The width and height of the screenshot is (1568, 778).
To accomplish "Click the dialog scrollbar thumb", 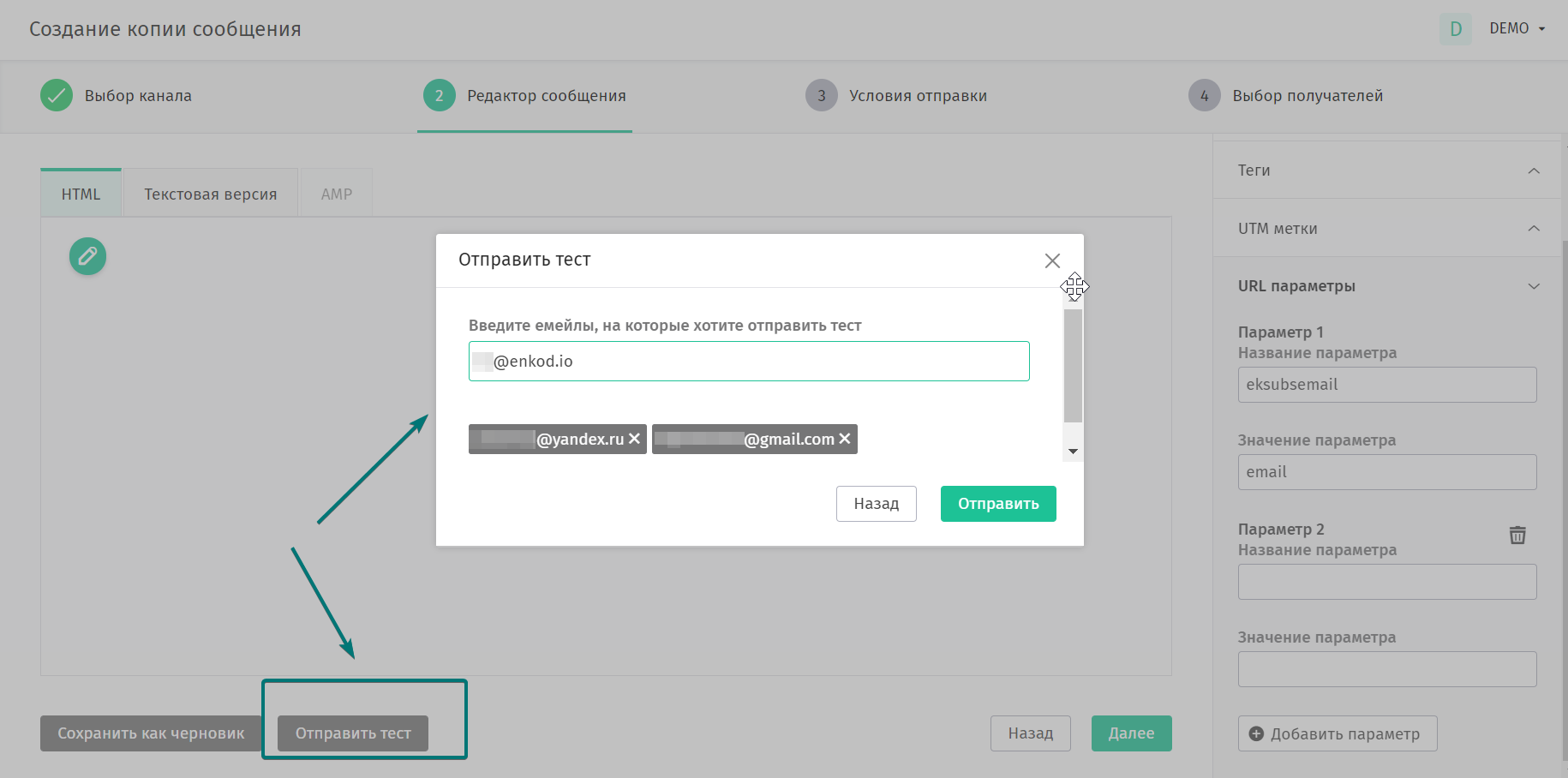I will 1073,366.
